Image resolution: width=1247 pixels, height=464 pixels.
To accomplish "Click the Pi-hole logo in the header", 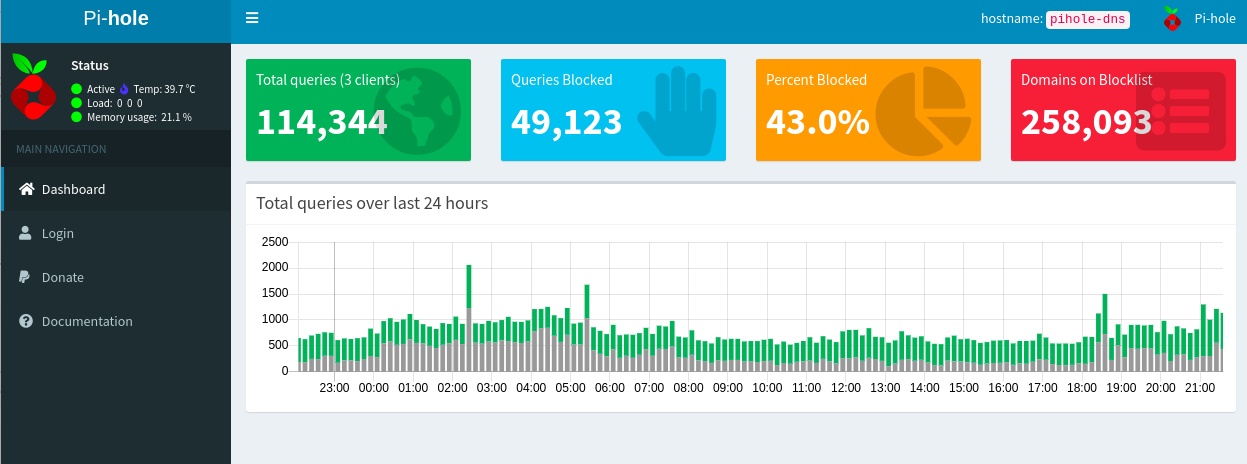I will coord(115,18).
